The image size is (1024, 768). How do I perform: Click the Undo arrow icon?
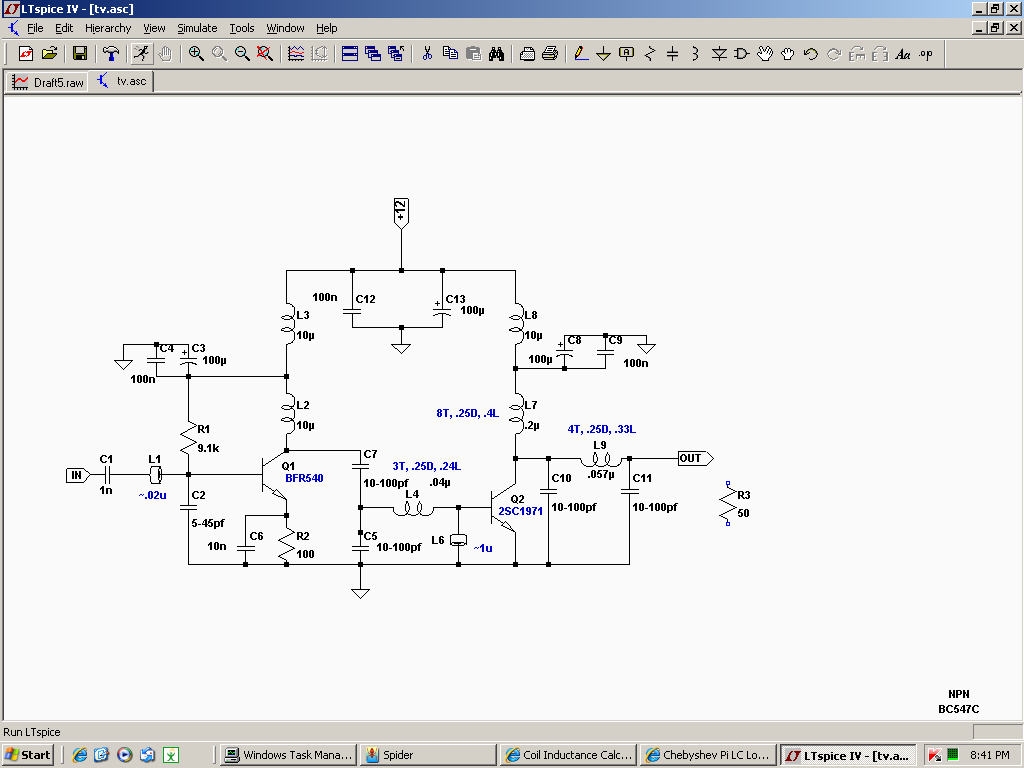(811, 54)
